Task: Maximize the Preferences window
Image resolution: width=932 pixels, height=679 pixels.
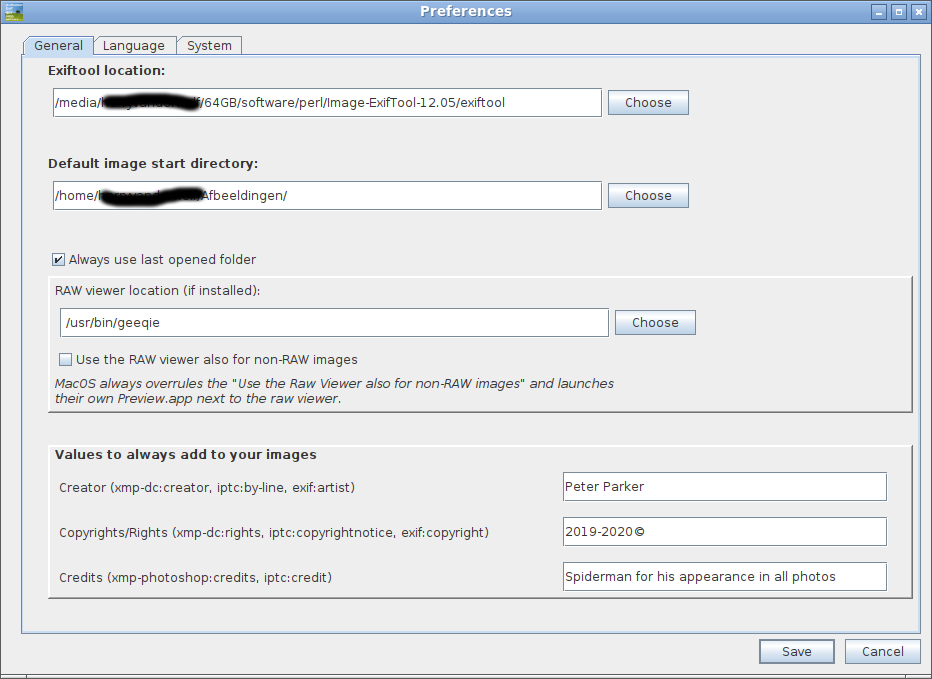Action: (x=899, y=12)
